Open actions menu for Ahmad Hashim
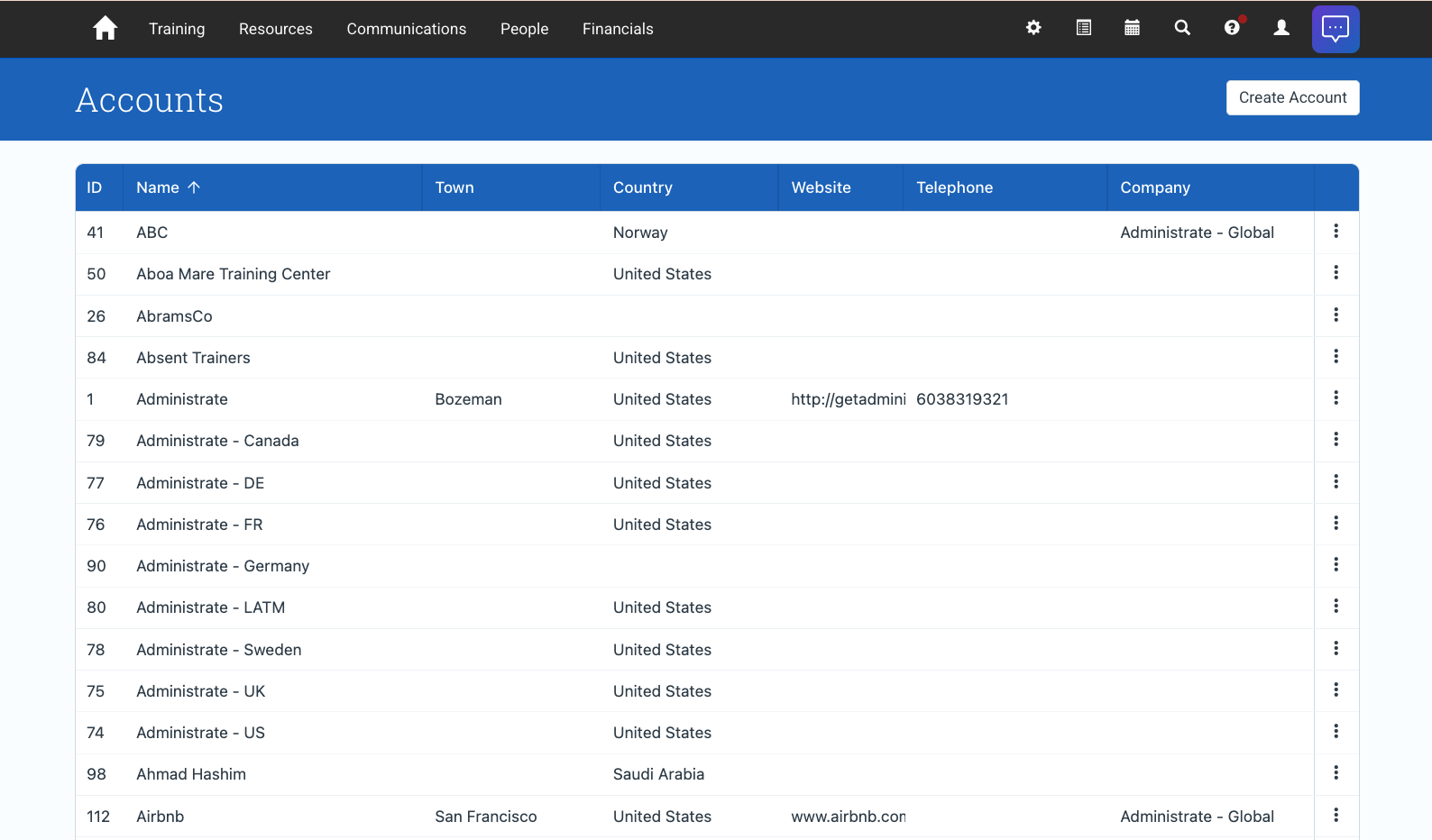1432x840 pixels. coord(1336,773)
